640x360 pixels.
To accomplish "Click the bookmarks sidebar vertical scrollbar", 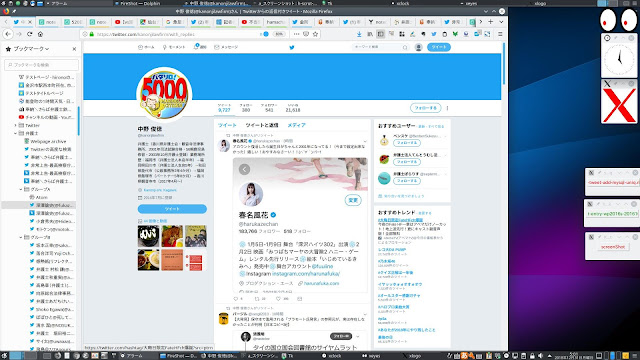I will 78,121.
